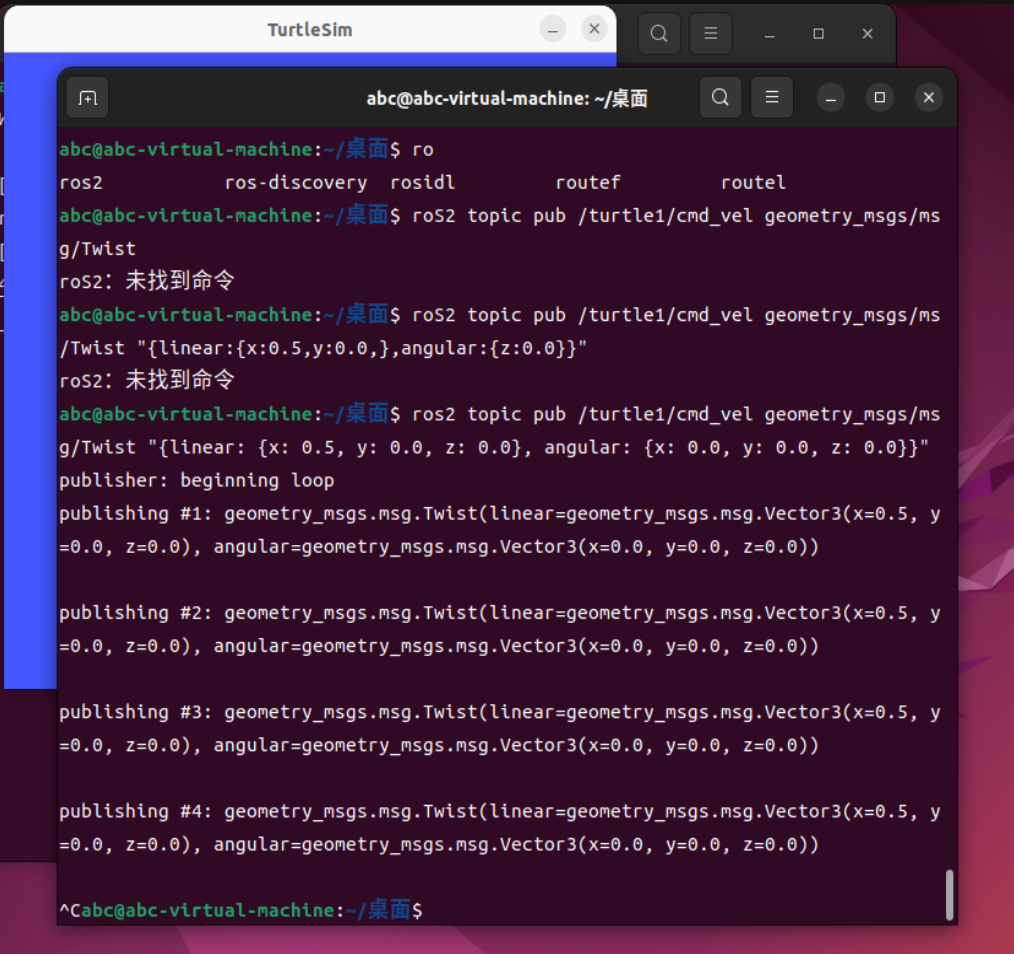
Task: Maximize the front terminal window
Action: (879, 98)
